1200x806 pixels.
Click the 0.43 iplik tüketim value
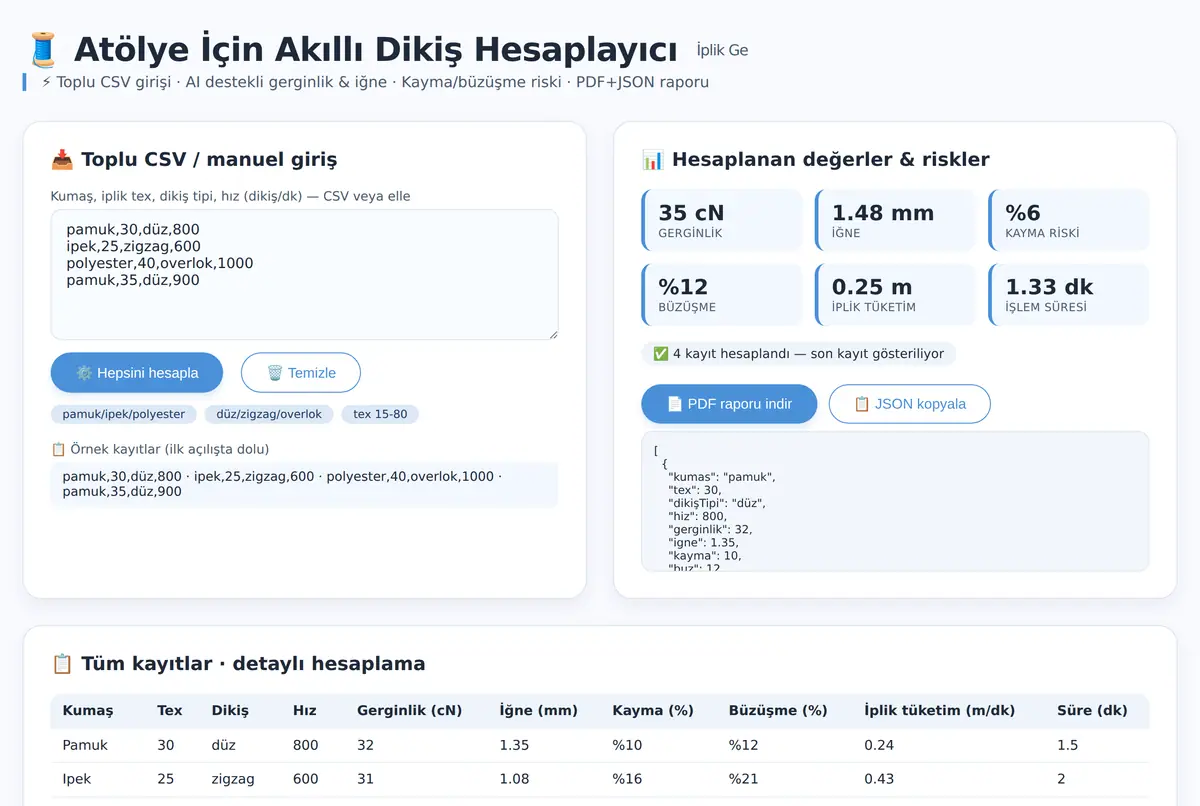[879, 779]
